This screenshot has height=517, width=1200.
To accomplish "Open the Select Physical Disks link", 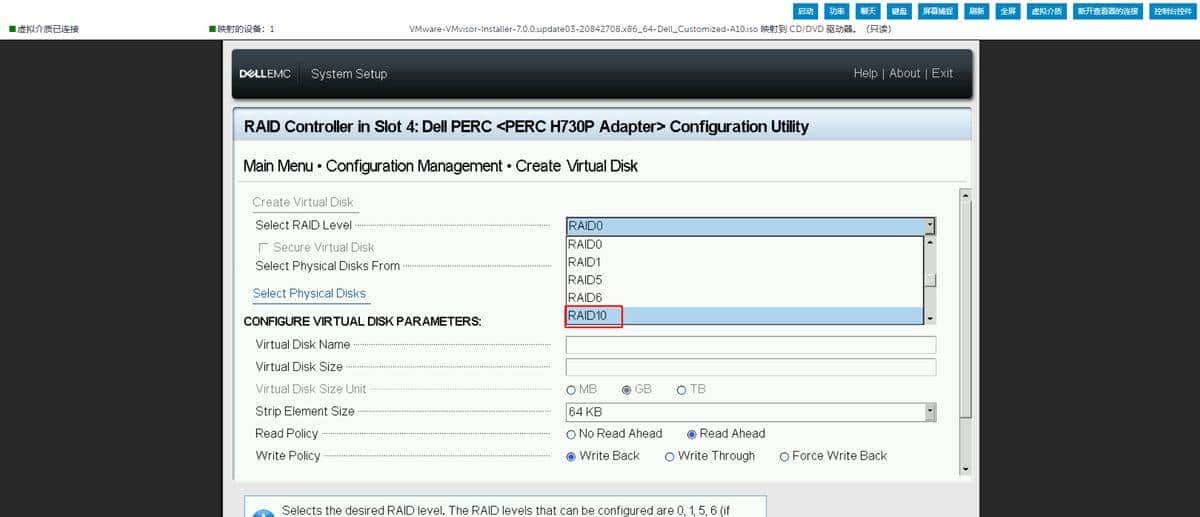I will tap(309, 293).
